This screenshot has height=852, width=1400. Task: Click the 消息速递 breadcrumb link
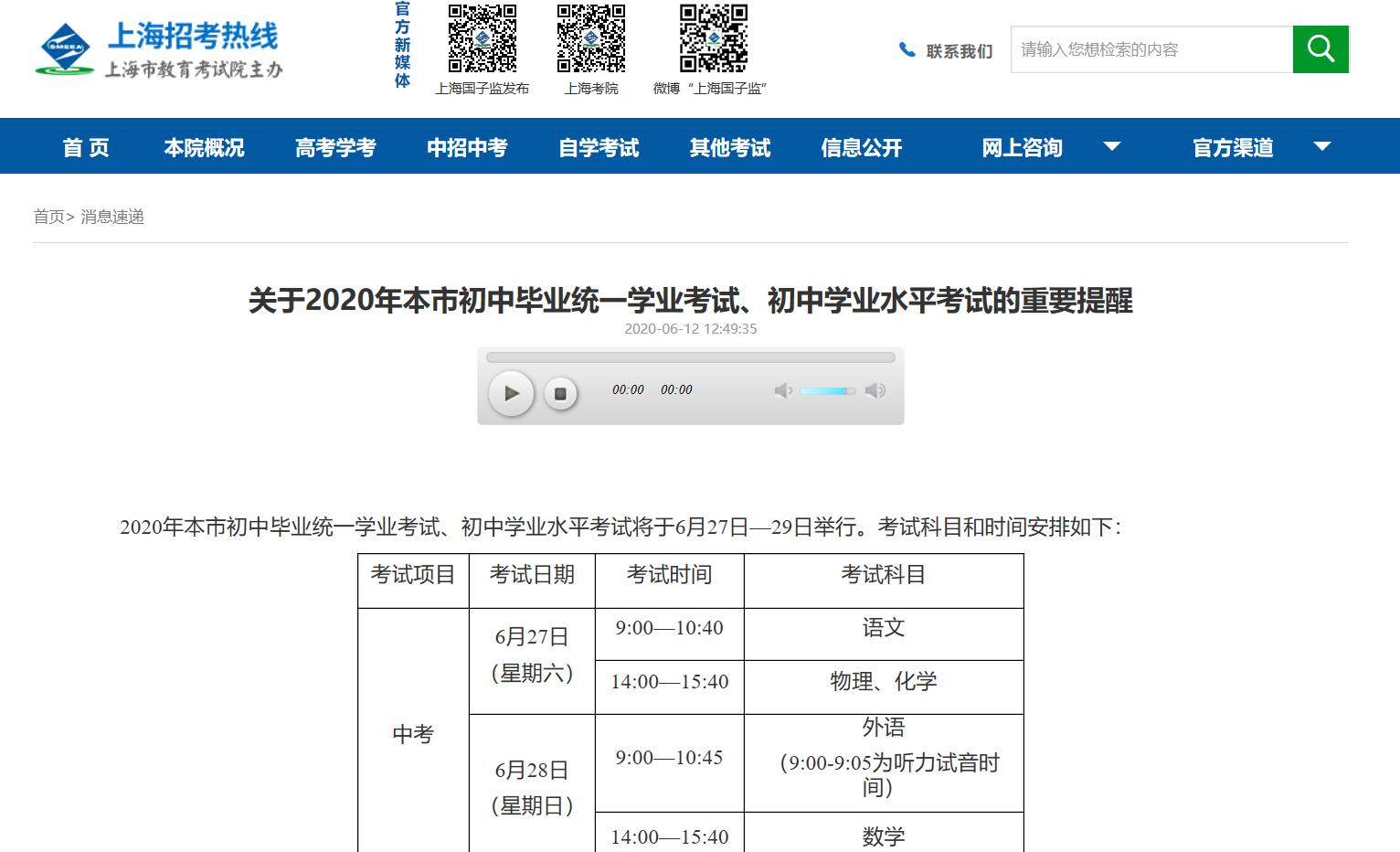tap(112, 217)
